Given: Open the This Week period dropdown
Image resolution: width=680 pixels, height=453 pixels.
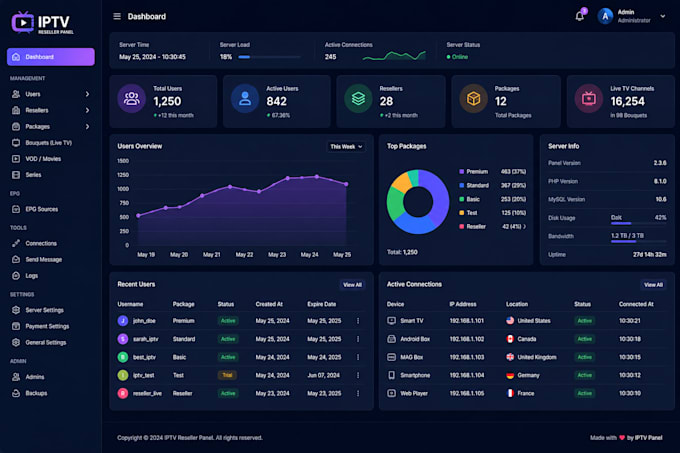Looking at the screenshot, I should click(x=346, y=147).
